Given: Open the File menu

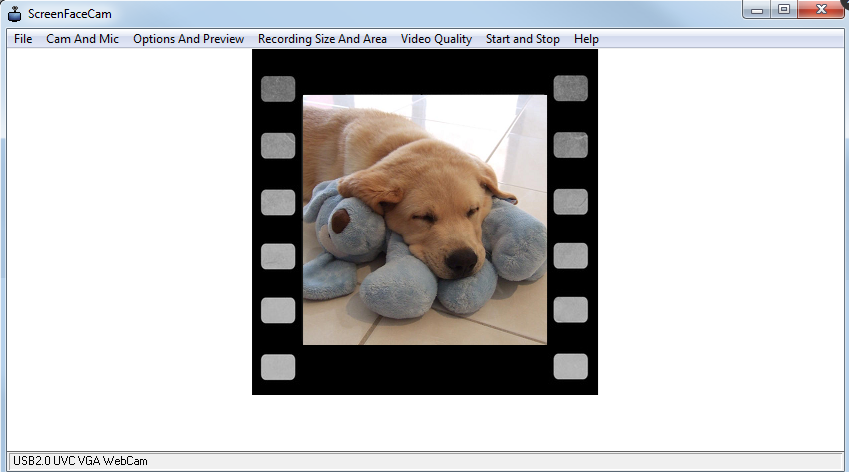Looking at the screenshot, I should click(23, 39).
